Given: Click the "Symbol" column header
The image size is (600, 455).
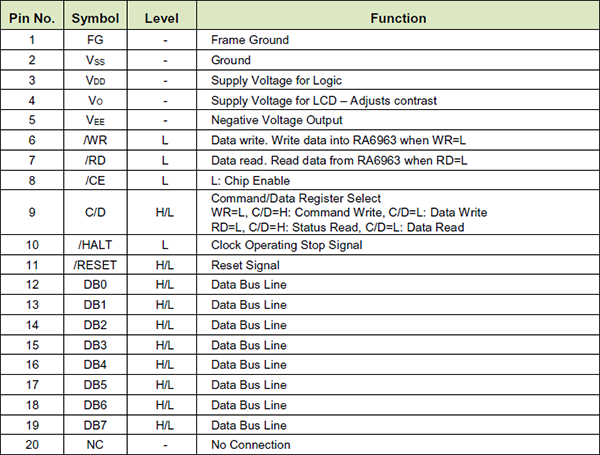Looking at the screenshot, I should pos(96,18).
